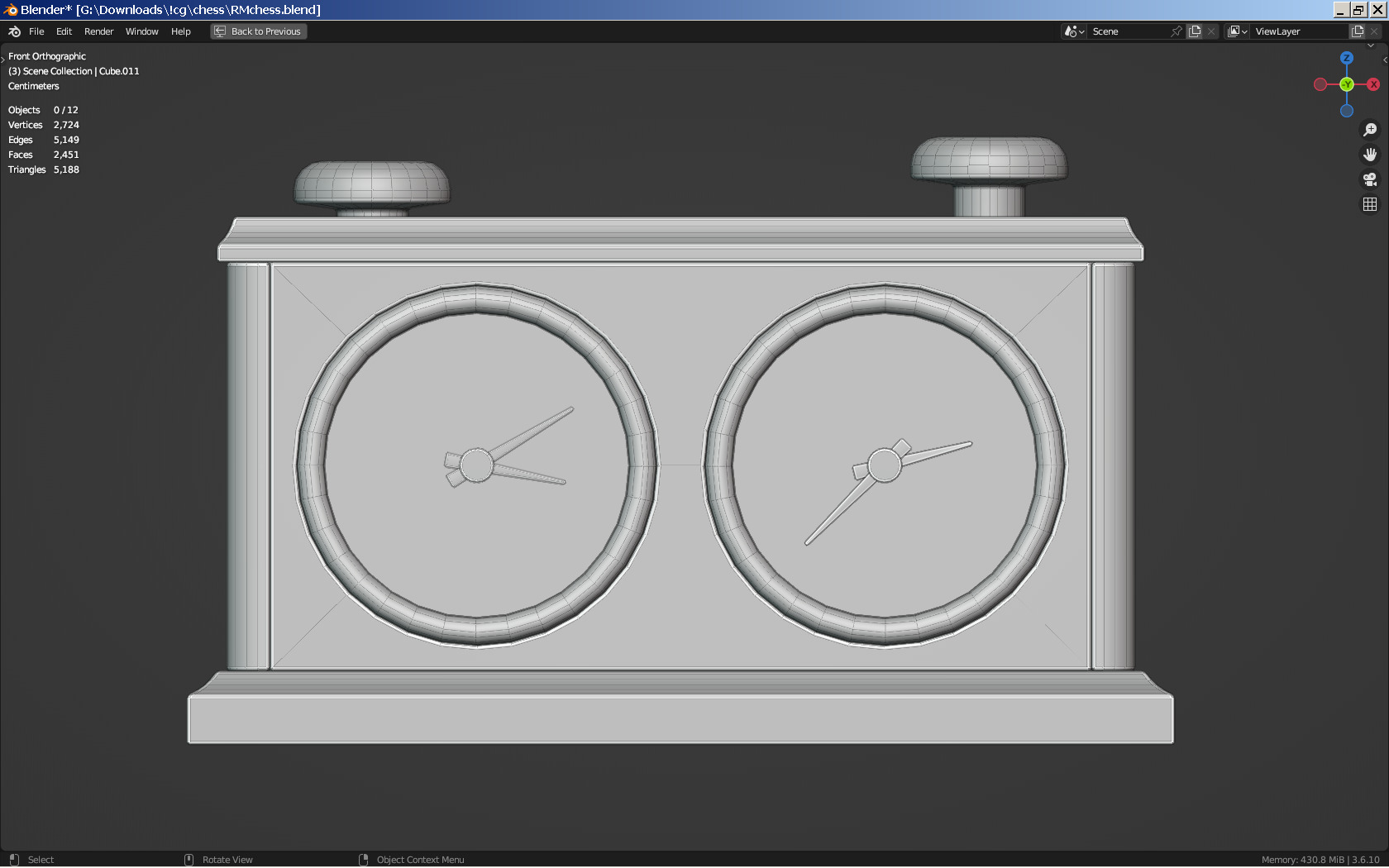Remove the ViewLayer with its X button

(x=1374, y=31)
